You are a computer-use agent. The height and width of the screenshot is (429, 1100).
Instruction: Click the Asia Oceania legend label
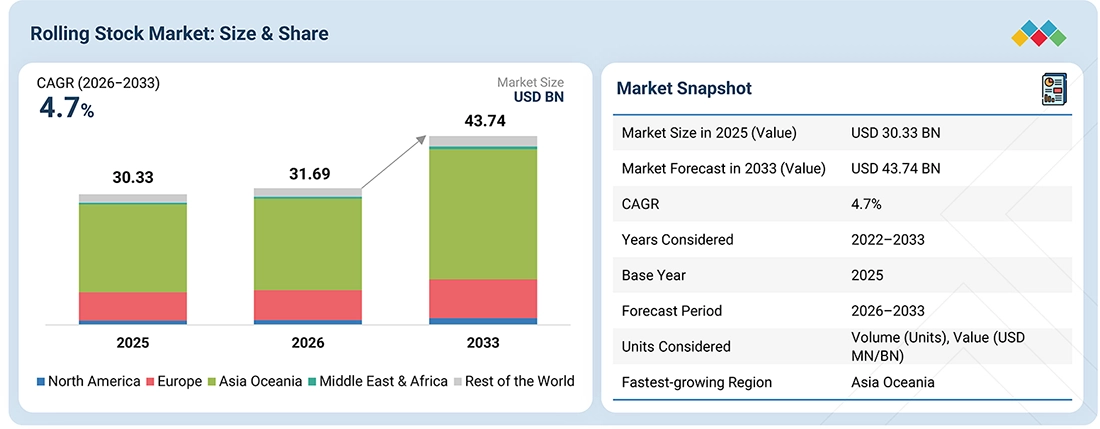[x=260, y=381]
